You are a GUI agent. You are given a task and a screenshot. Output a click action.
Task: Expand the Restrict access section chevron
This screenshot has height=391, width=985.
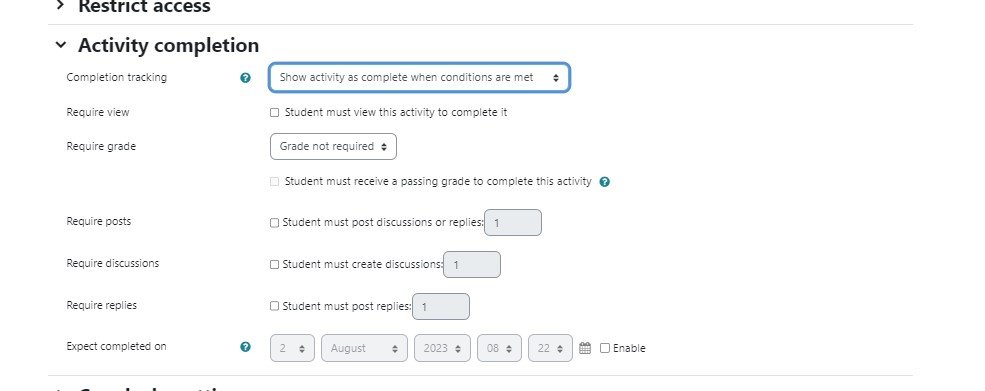click(60, 6)
